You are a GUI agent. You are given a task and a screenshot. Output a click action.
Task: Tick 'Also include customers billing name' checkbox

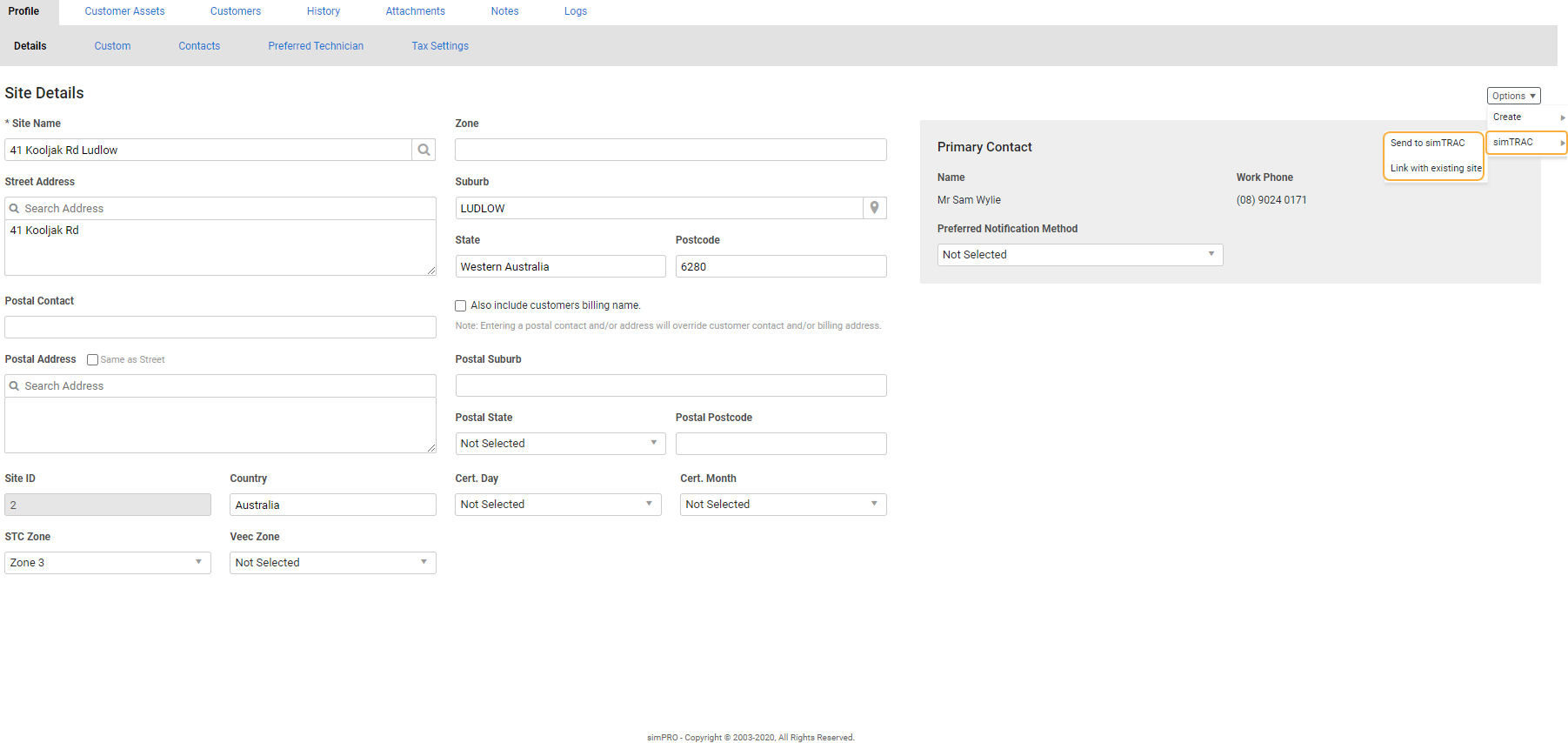tap(461, 305)
